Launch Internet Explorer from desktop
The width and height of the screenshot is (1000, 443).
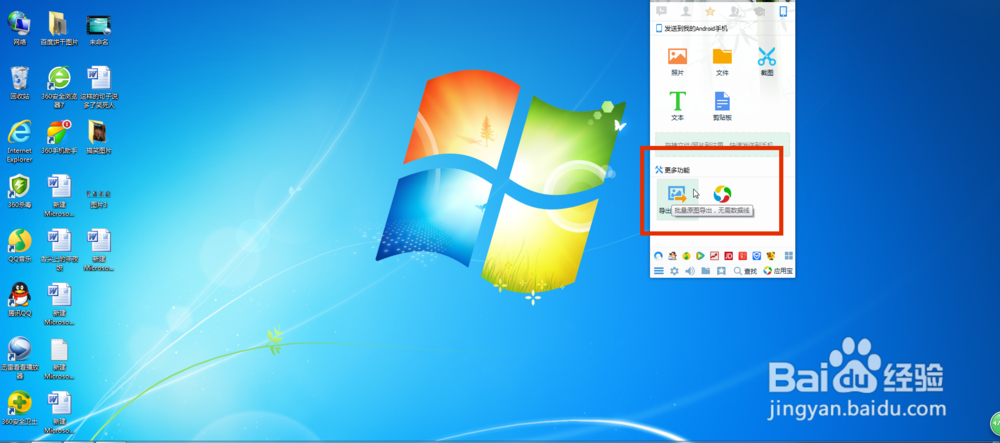coord(20,142)
